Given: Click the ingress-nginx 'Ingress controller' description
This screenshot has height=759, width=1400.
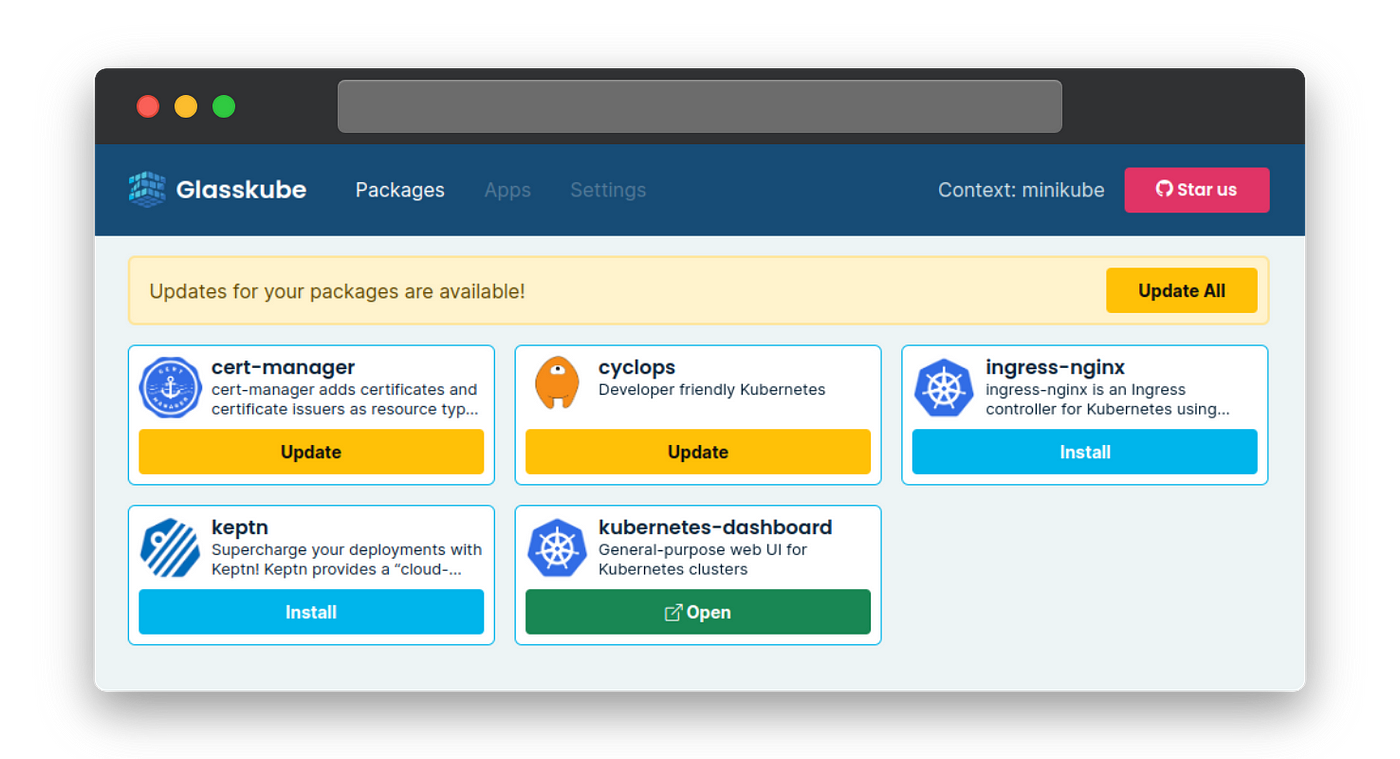Looking at the screenshot, I should (1108, 399).
